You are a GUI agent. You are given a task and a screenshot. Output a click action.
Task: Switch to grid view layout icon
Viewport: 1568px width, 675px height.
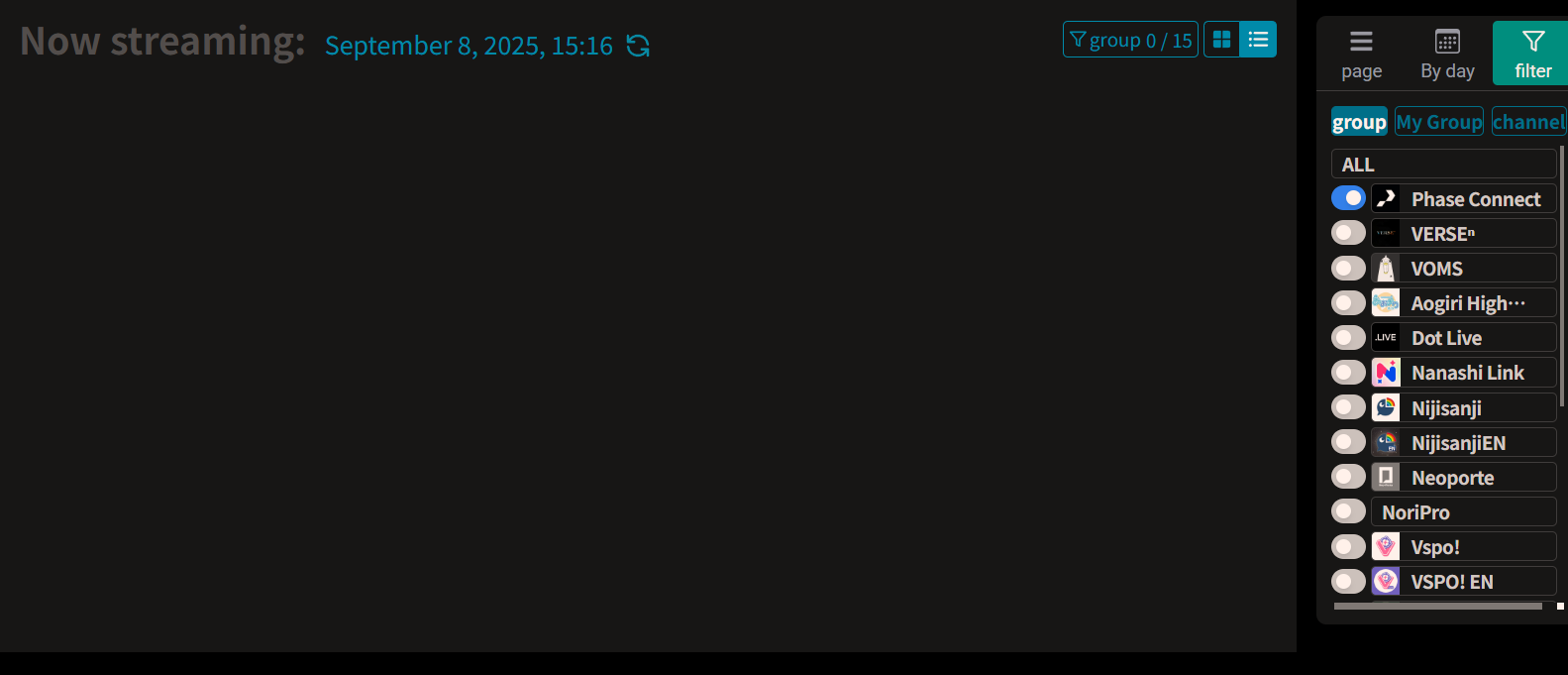[x=1221, y=40]
